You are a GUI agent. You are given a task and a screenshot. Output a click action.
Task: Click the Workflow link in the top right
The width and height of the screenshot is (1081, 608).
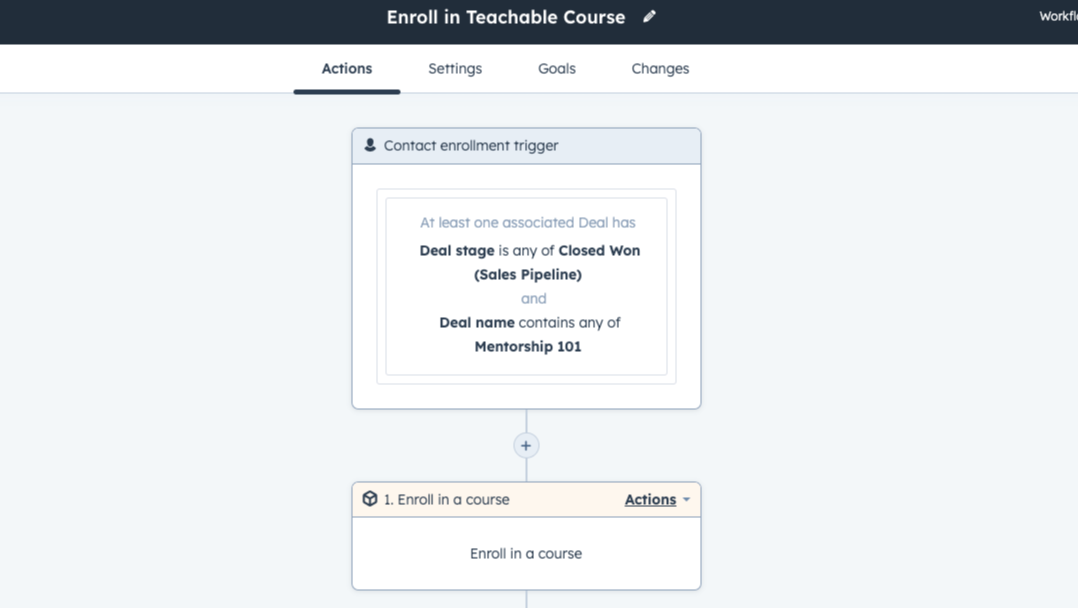(1058, 16)
